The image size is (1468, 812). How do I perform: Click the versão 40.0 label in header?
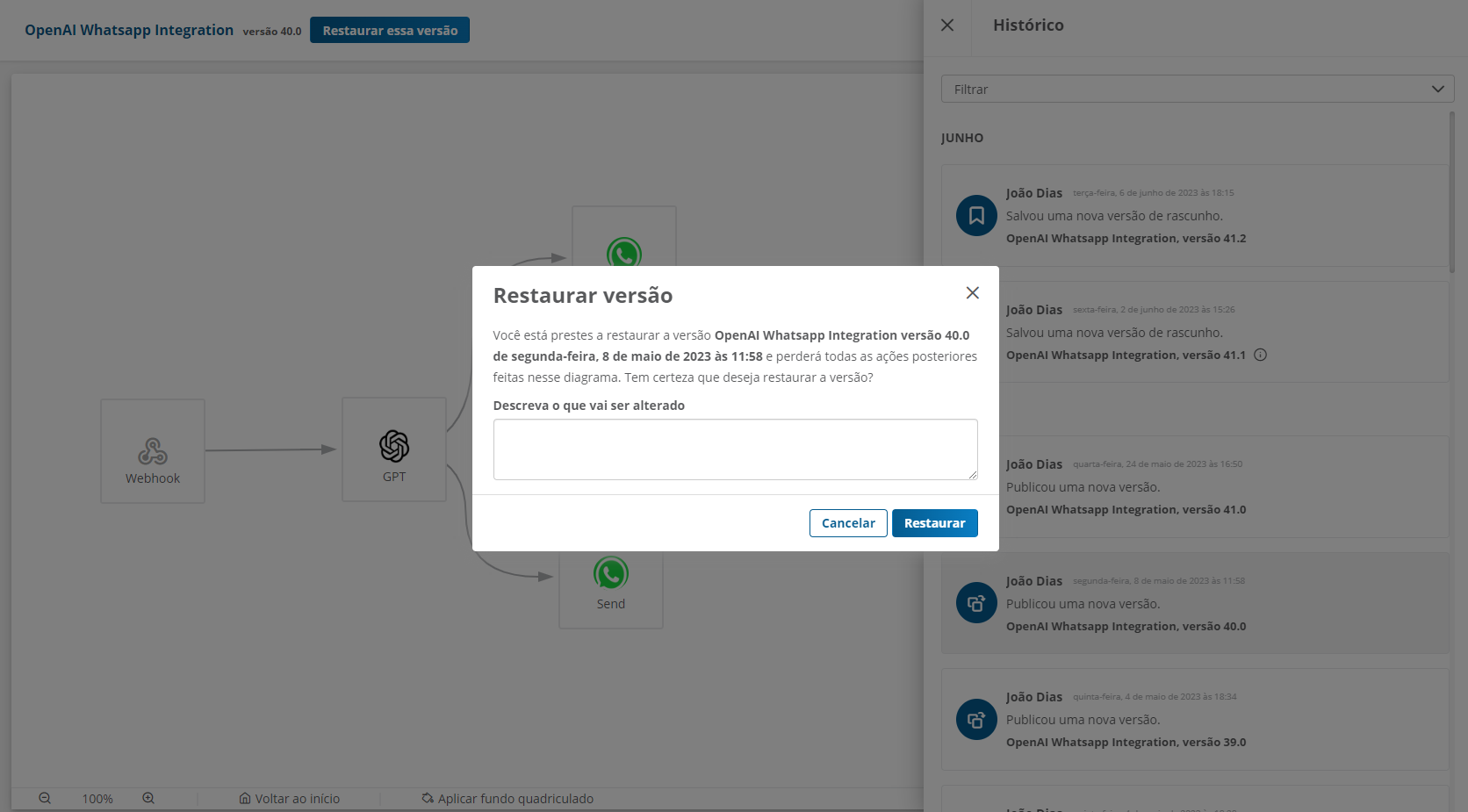tap(272, 32)
